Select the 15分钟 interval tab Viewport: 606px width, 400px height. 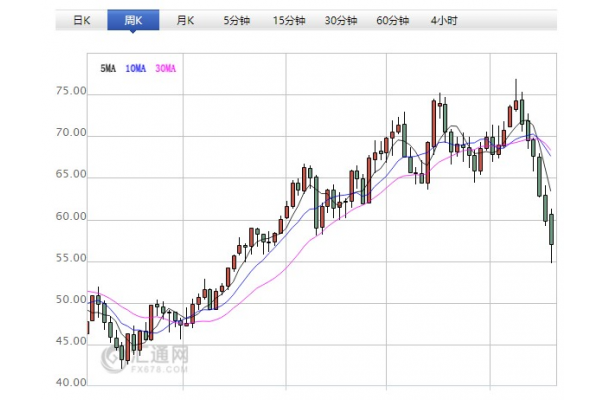click(x=289, y=20)
